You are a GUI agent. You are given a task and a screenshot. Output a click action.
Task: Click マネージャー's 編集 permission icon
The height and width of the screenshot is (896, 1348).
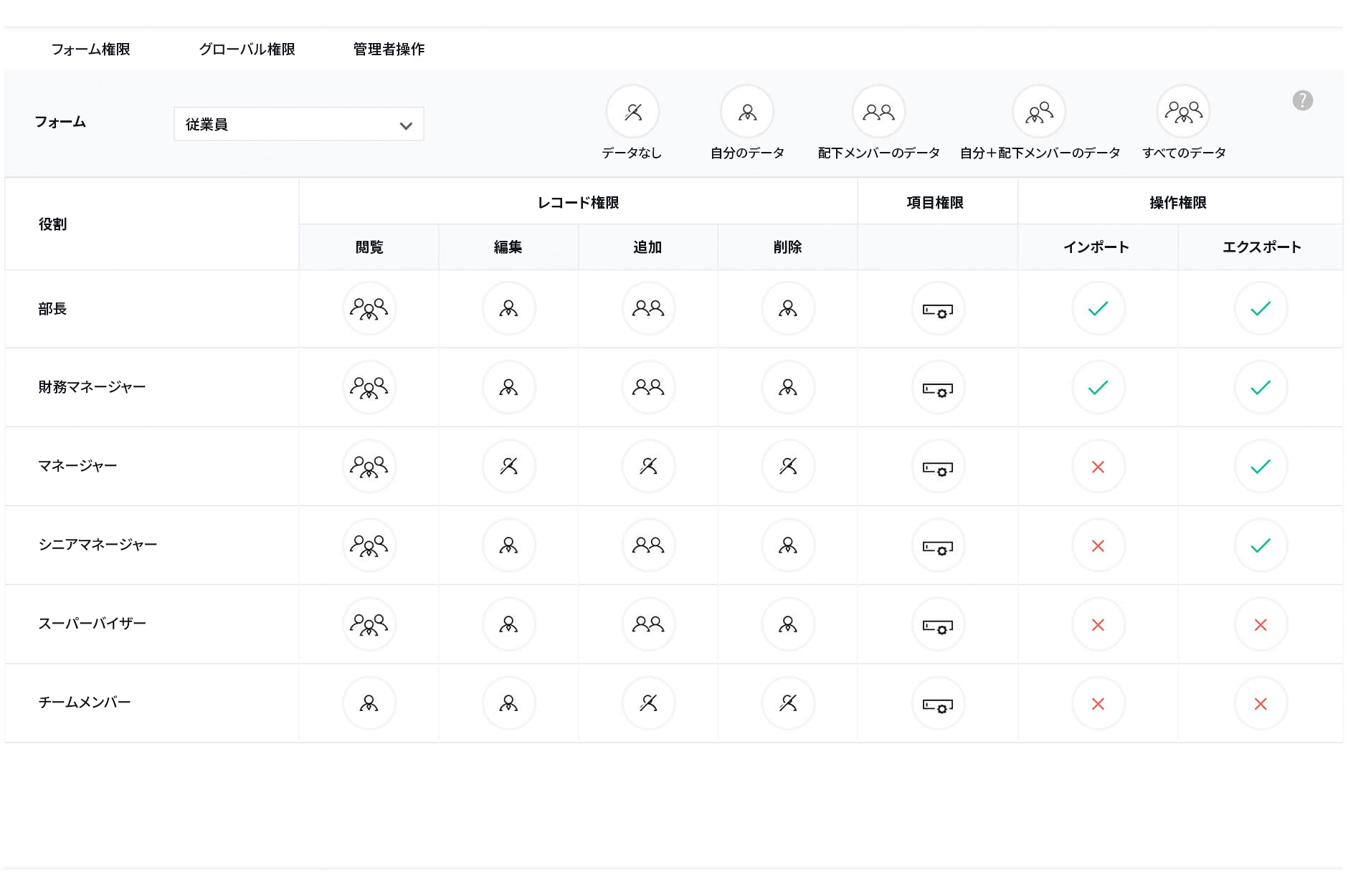[508, 467]
